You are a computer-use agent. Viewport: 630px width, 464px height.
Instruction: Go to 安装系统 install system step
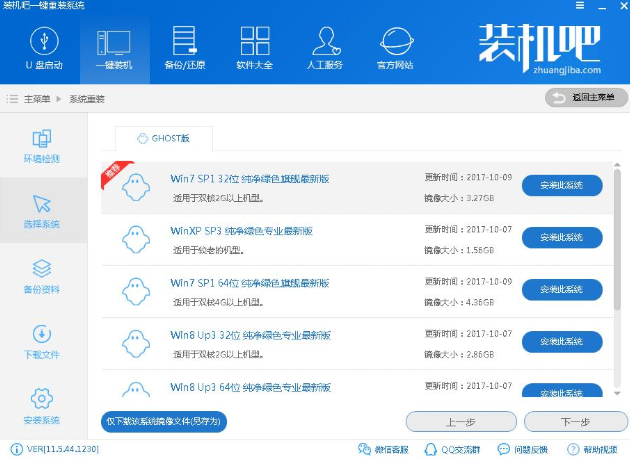pos(41,407)
